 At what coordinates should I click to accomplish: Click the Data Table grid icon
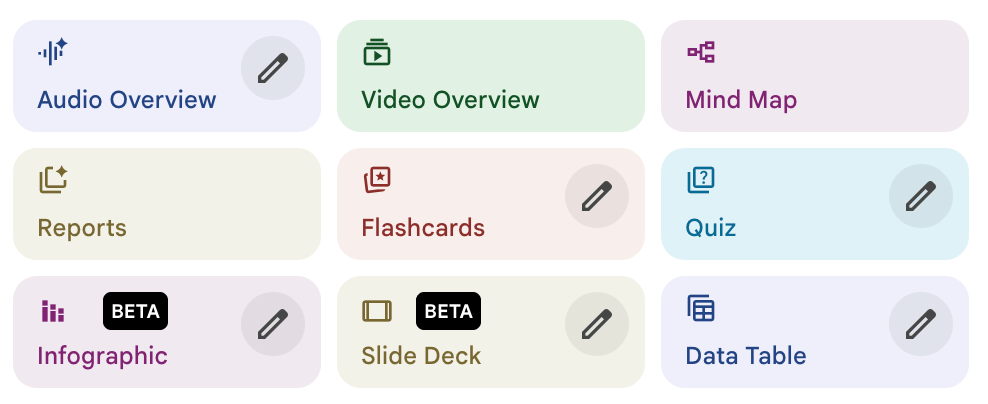pyautogui.click(x=701, y=309)
